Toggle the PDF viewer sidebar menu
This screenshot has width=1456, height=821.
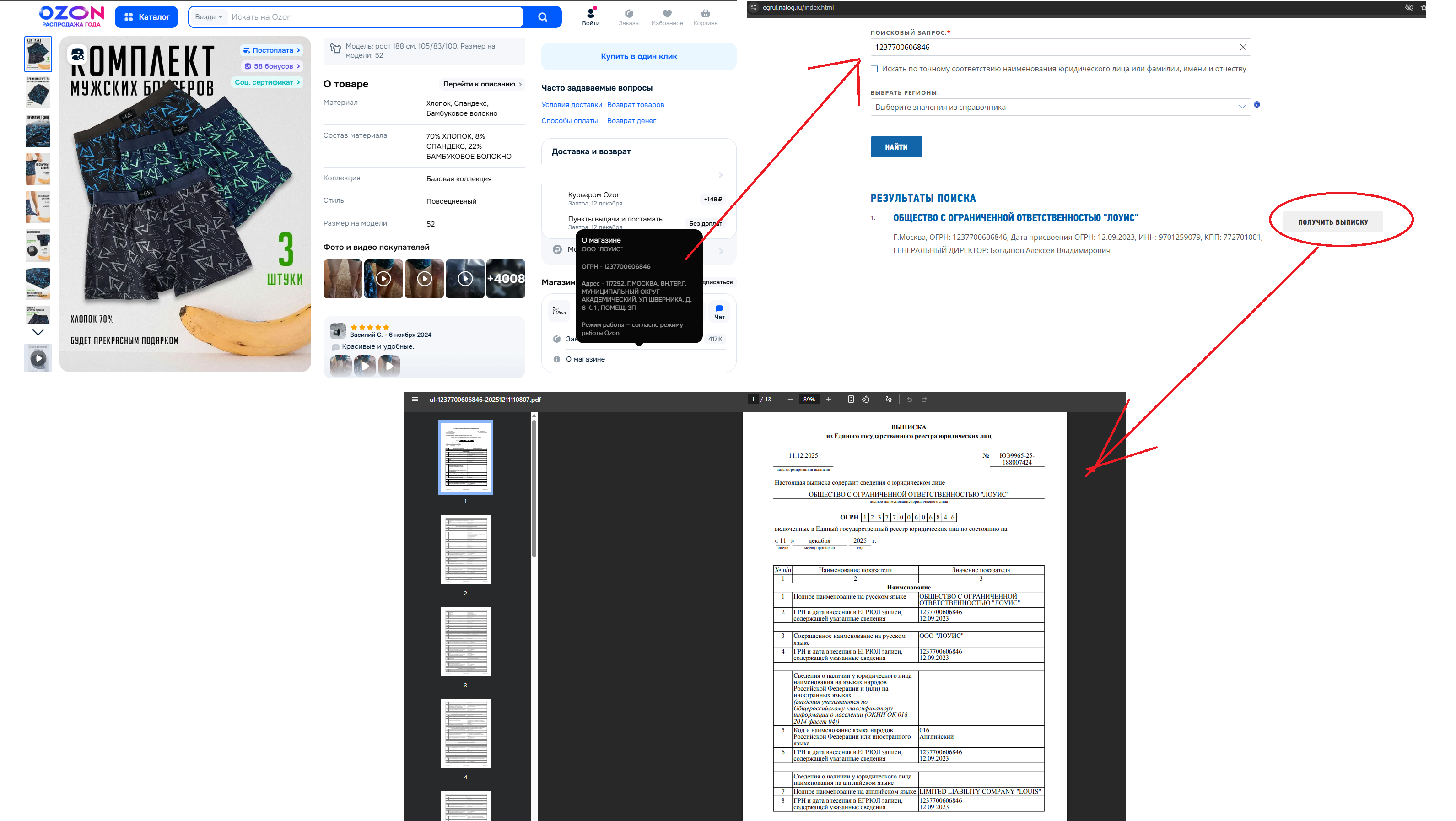pyautogui.click(x=415, y=399)
